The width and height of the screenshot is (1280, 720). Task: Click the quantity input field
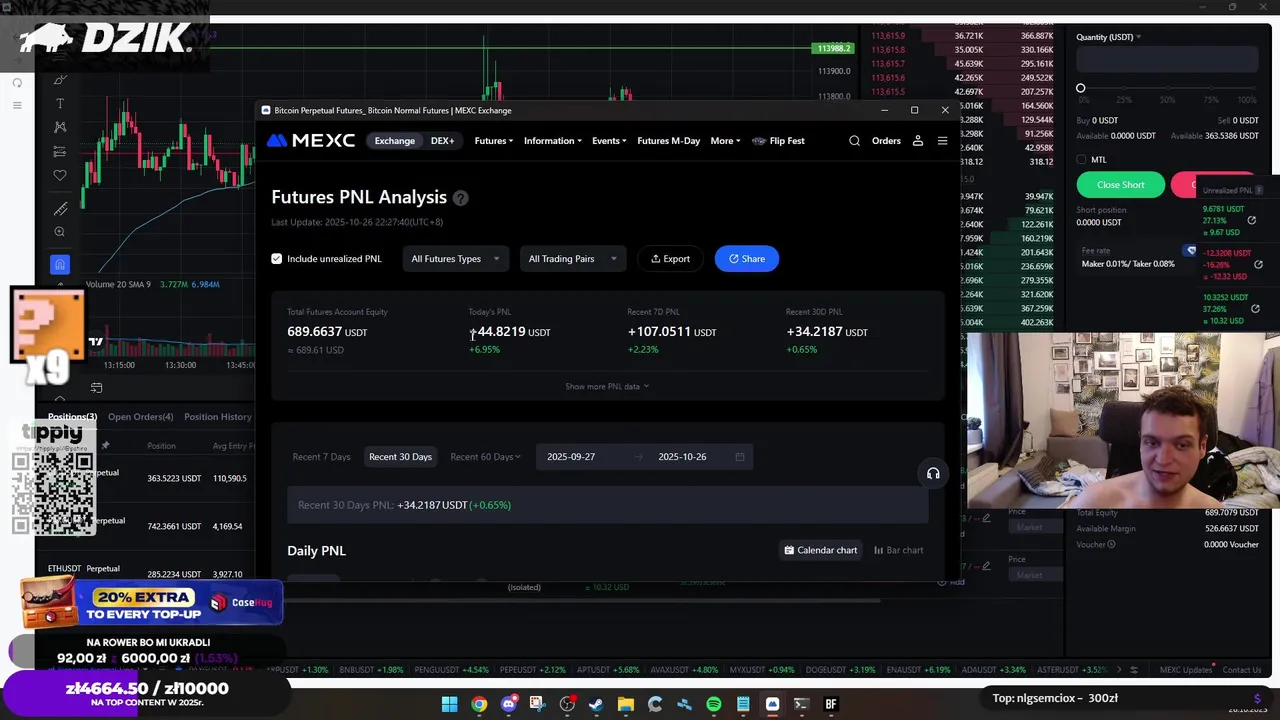1167,60
